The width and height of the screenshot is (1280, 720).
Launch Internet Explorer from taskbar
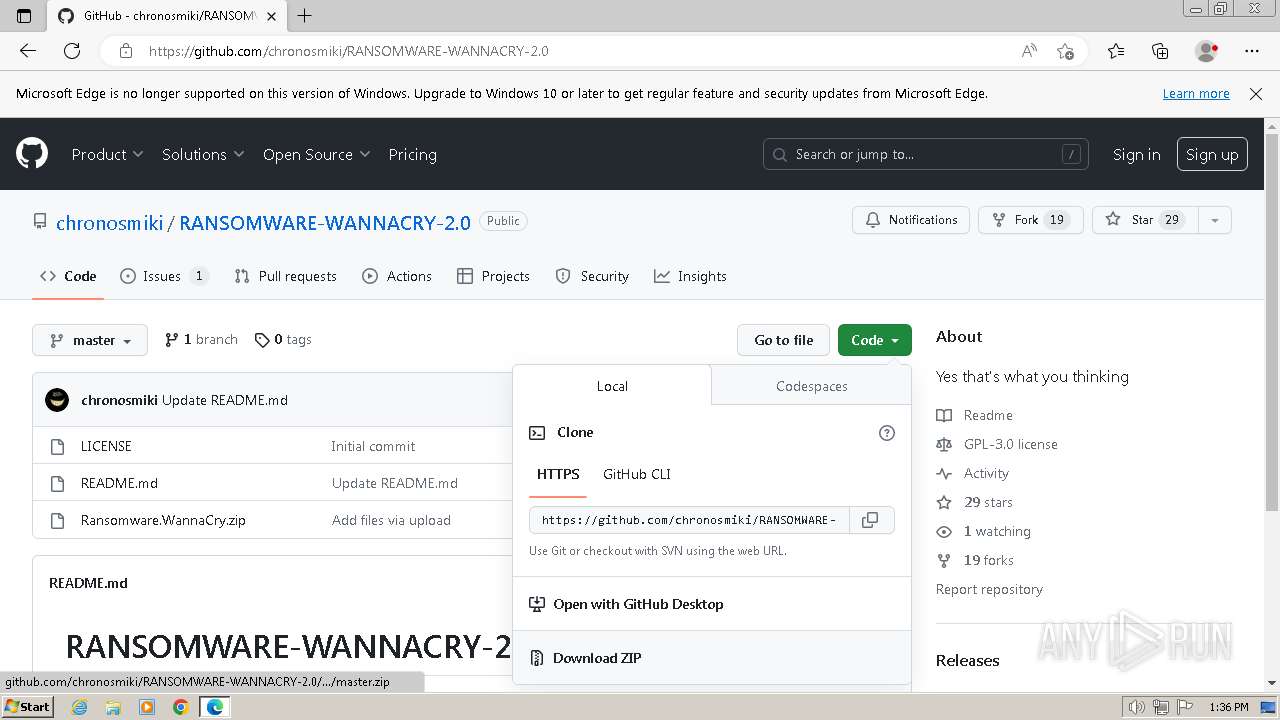click(x=80, y=707)
